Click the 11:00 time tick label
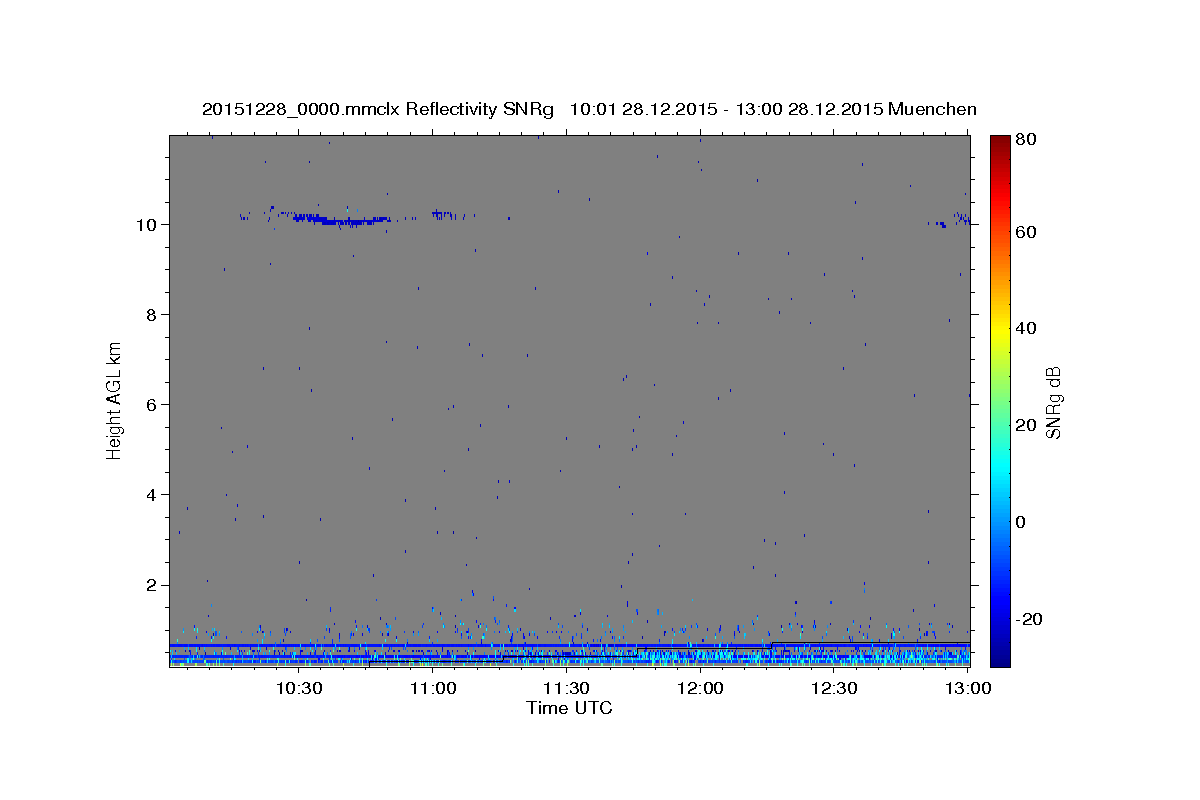The width and height of the screenshot is (1200, 800). tap(432, 688)
